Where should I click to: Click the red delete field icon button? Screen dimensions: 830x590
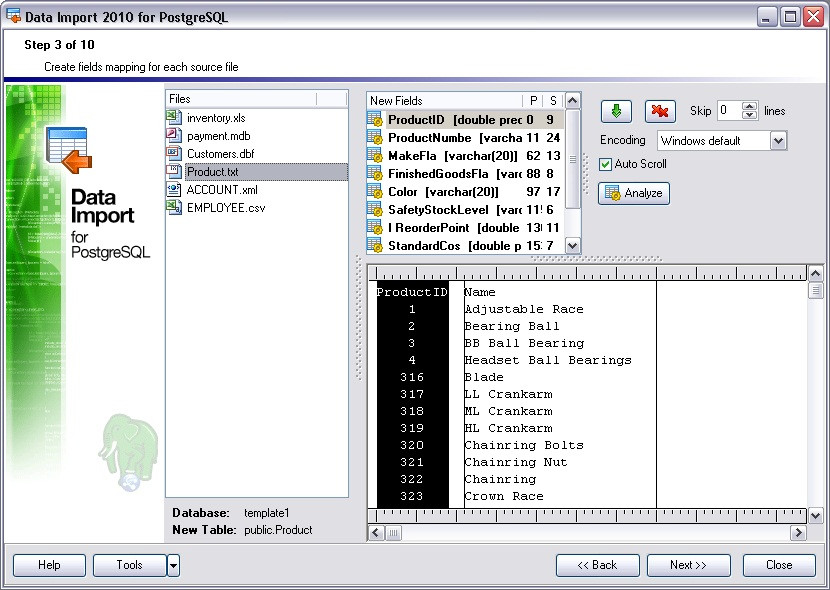click(660, 111)
